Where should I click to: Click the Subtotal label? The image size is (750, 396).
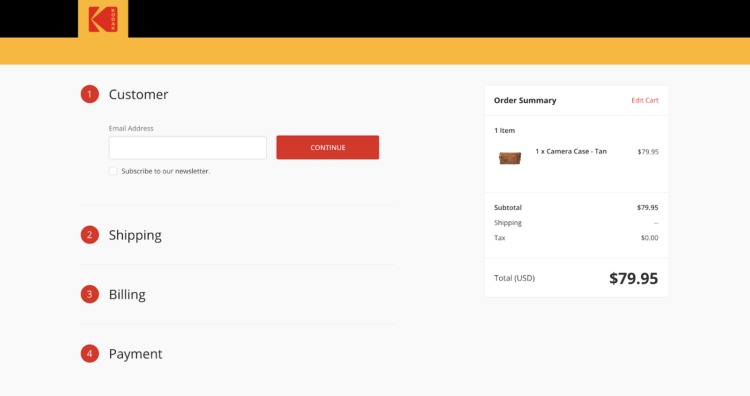pos(508,208)
